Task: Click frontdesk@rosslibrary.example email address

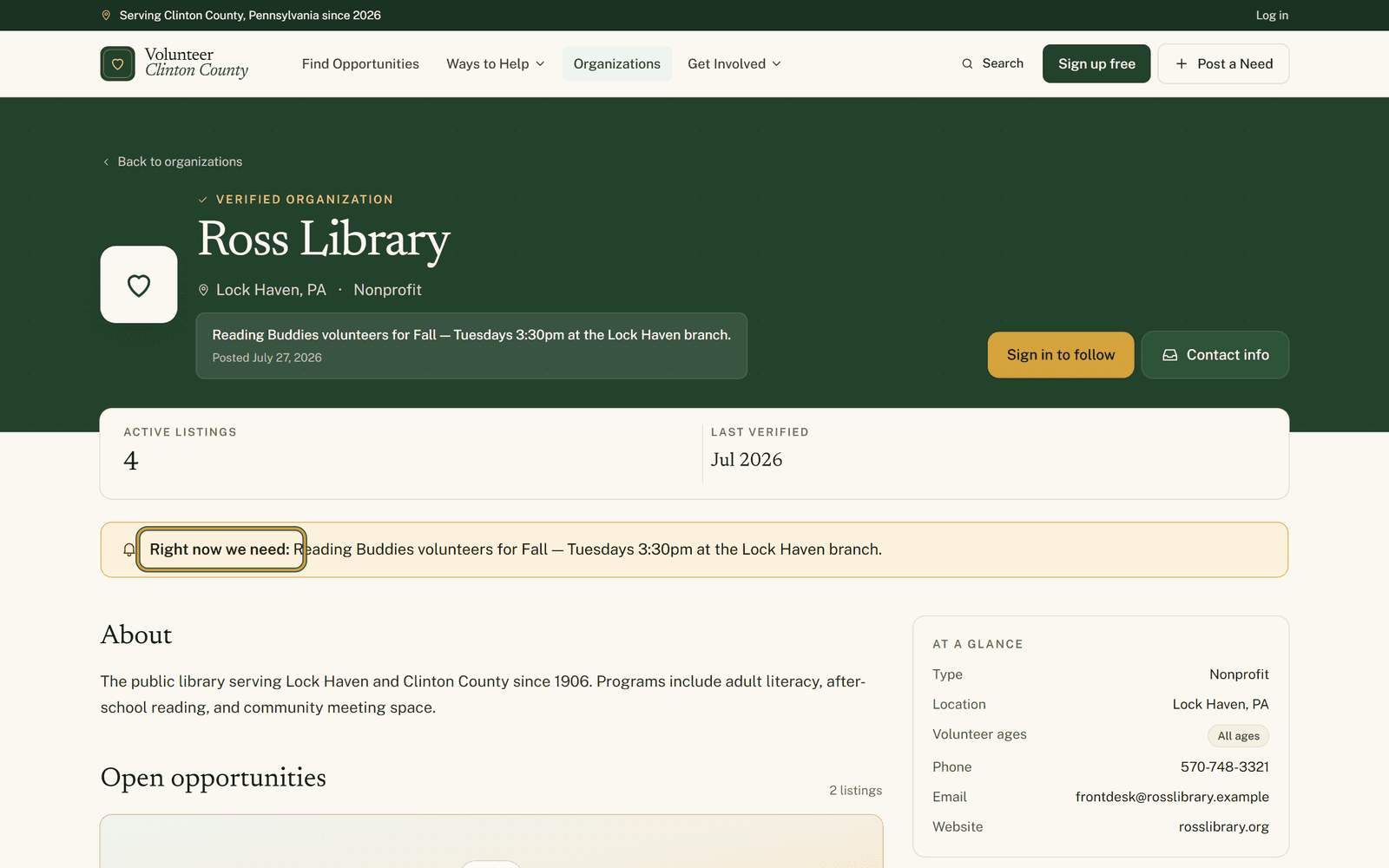Action: pos(1172,797)
